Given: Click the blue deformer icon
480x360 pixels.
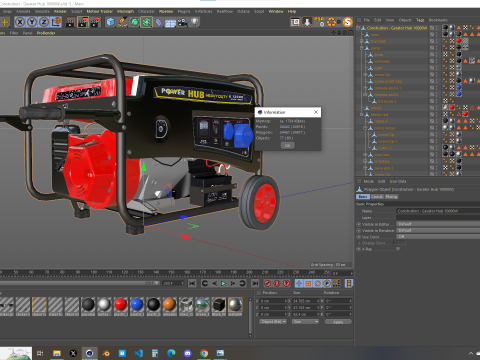Looking at the screenshot, I should (159, 22).
